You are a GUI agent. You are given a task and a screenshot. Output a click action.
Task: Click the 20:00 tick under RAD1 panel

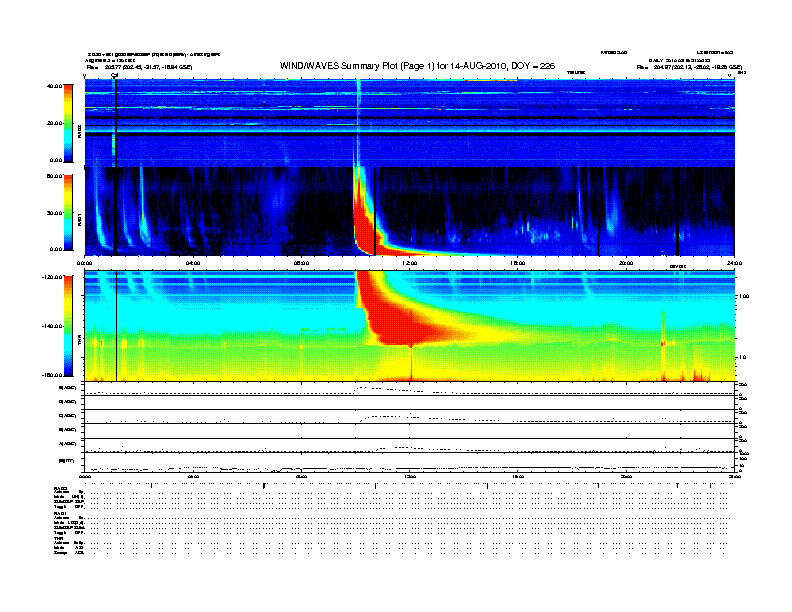point(626,263)
